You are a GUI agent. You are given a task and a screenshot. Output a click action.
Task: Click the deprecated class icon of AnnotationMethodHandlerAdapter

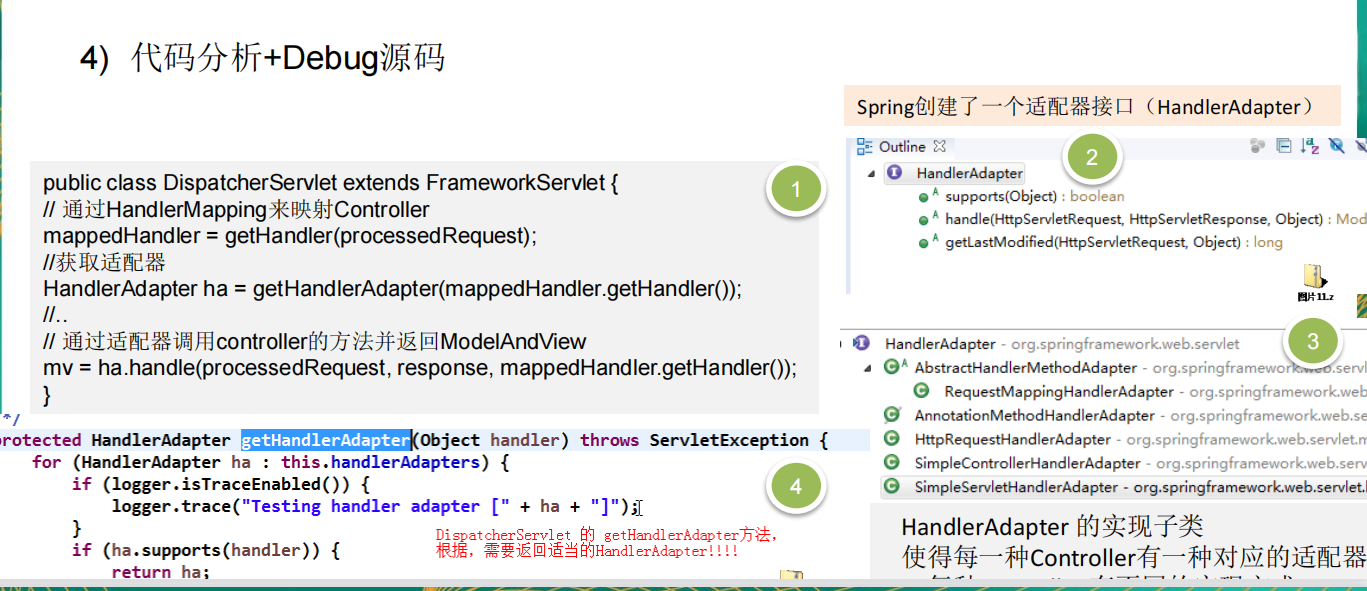(x=892, y=415)
